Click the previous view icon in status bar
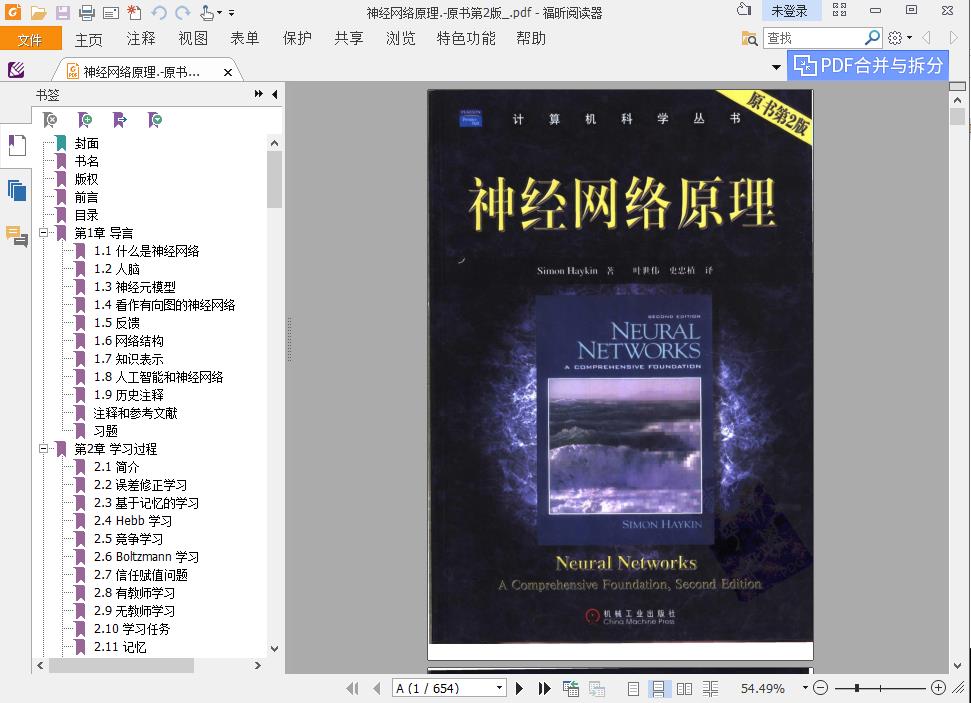The width and height of the screenshot is (971, 703). pos(570,688)
